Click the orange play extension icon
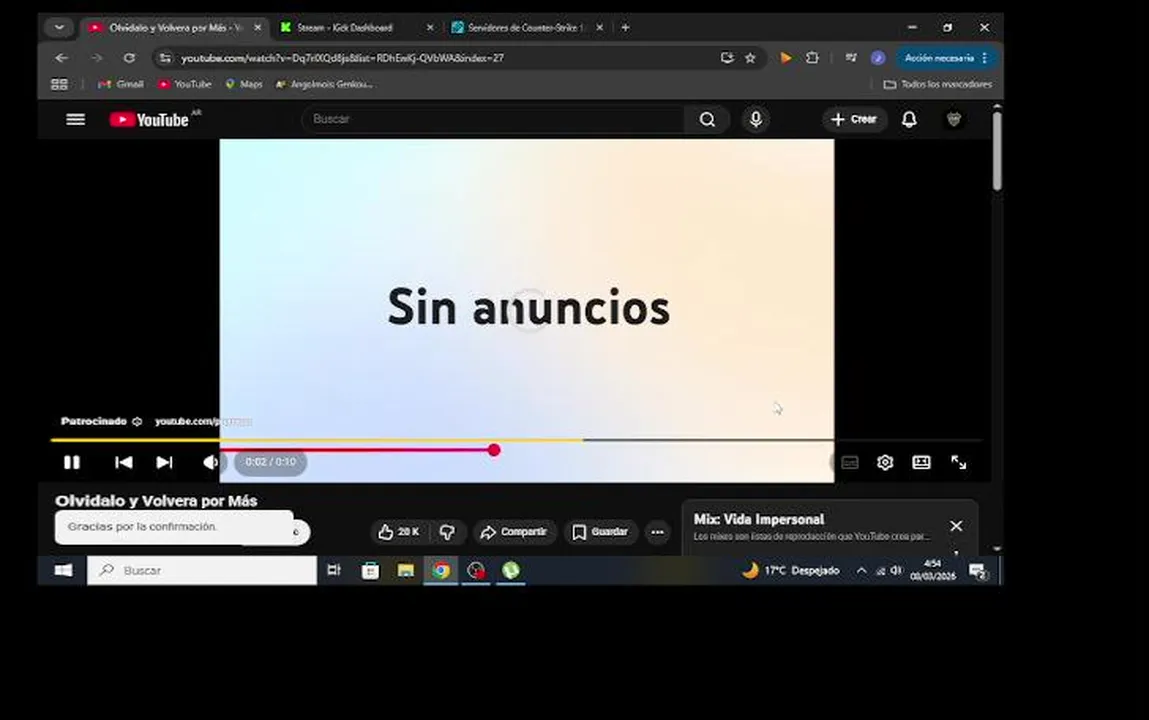Image resolution: width=1149 pixels, height=720 pixels. click(786, 58)
